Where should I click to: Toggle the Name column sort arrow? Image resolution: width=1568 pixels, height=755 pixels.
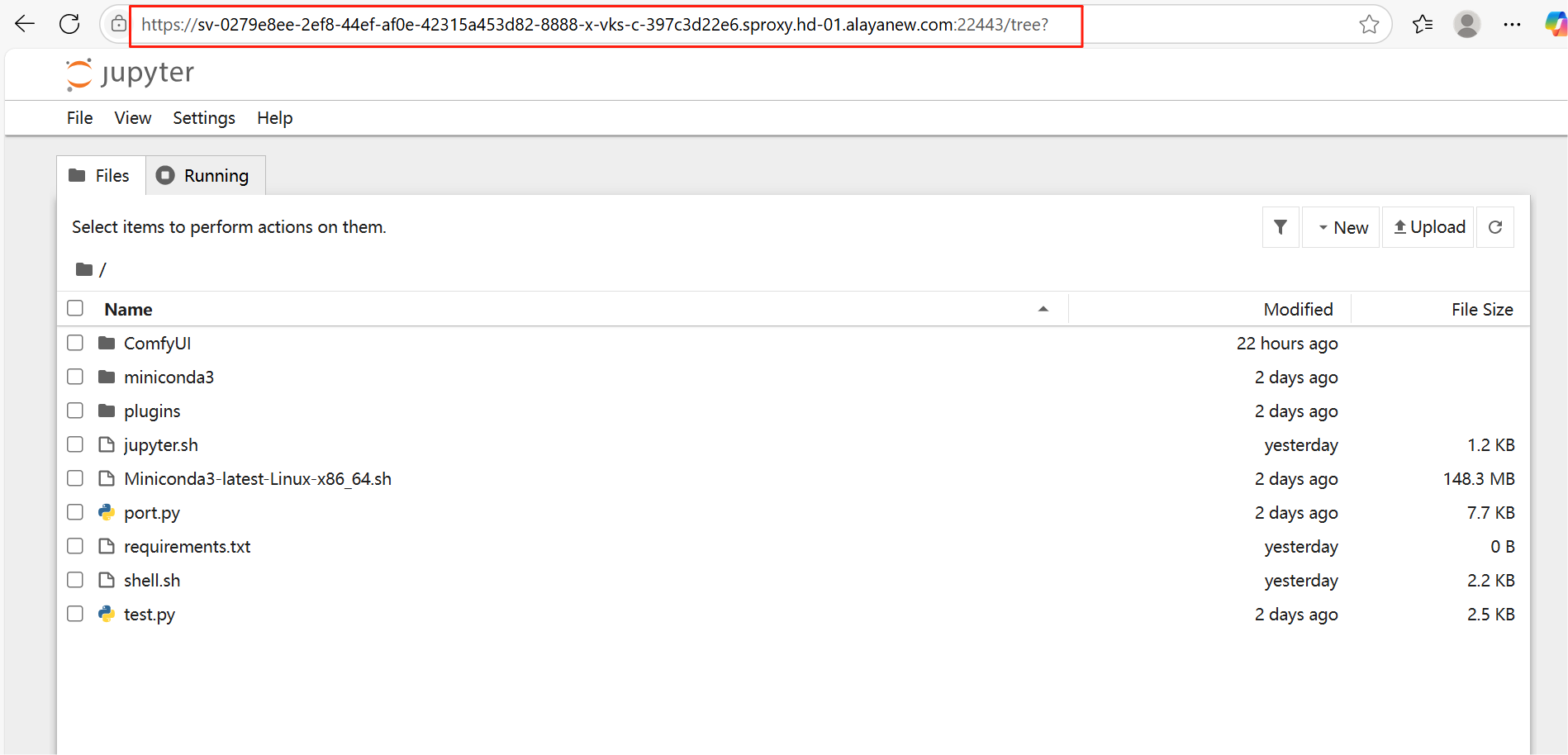(x=1043, y=309)
